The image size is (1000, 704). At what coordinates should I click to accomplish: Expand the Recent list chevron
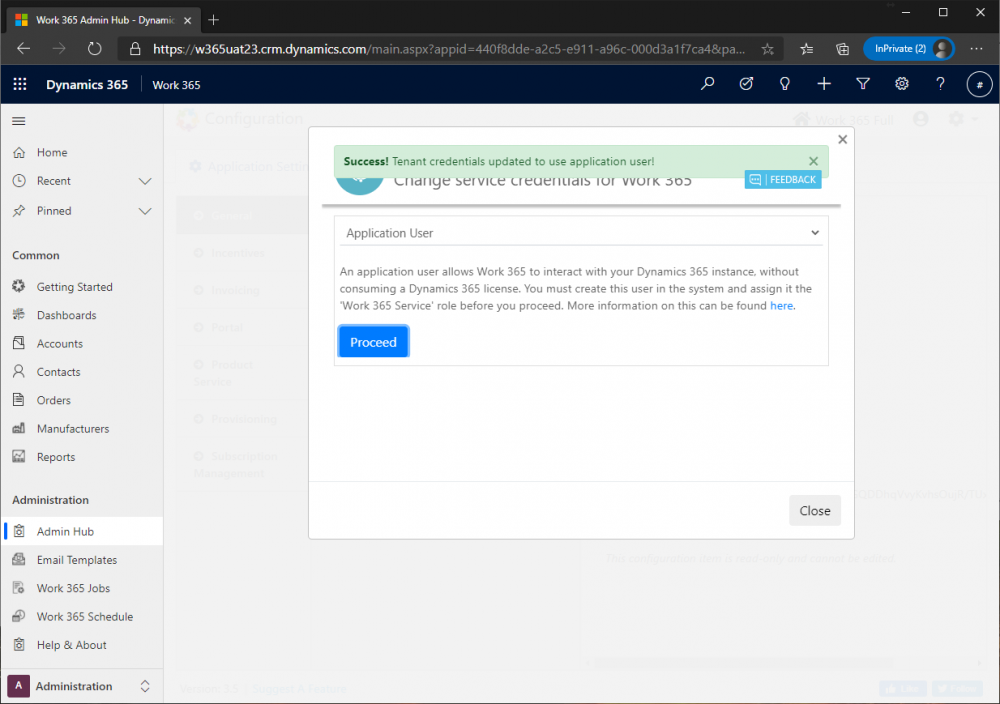tap(145, 181)
